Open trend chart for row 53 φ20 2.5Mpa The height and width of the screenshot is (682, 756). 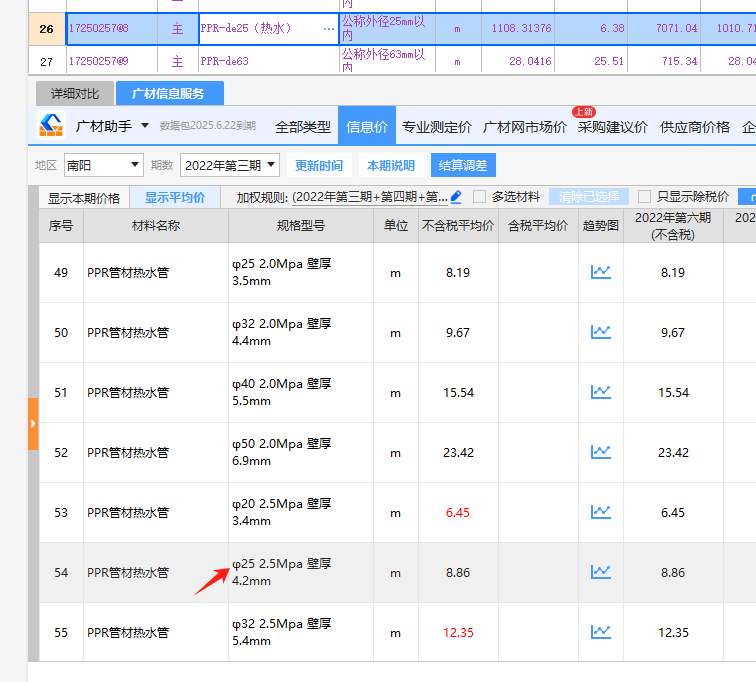(x=601, y=512)
